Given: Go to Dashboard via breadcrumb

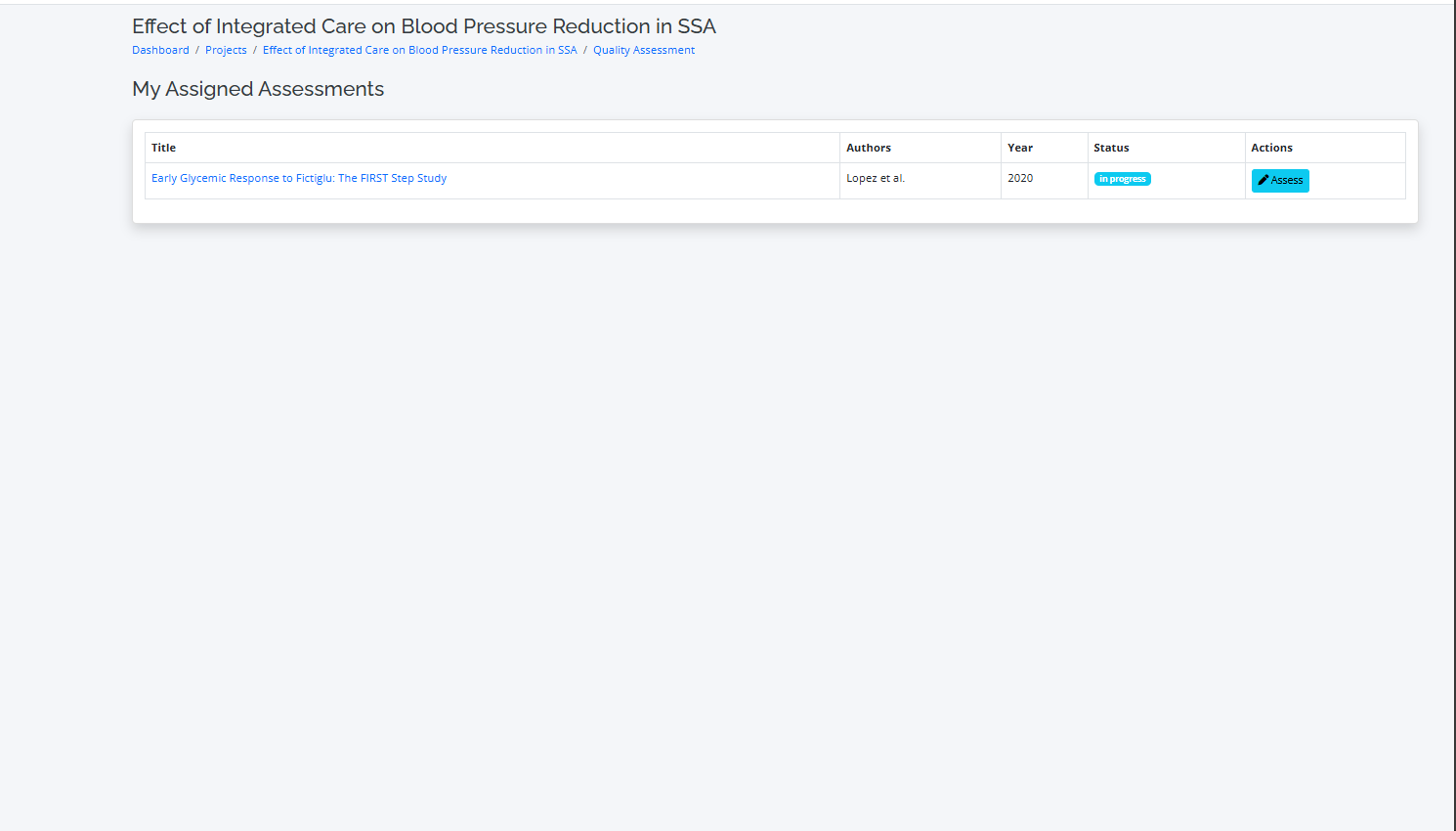Looking at the screenshot, I should pos(160,50).
